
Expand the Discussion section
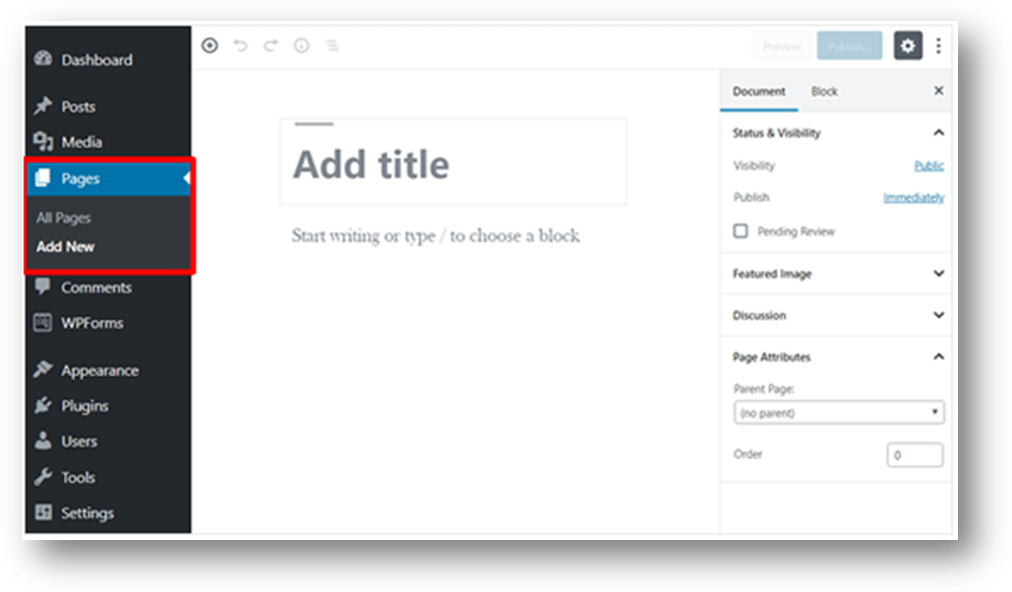938,315
